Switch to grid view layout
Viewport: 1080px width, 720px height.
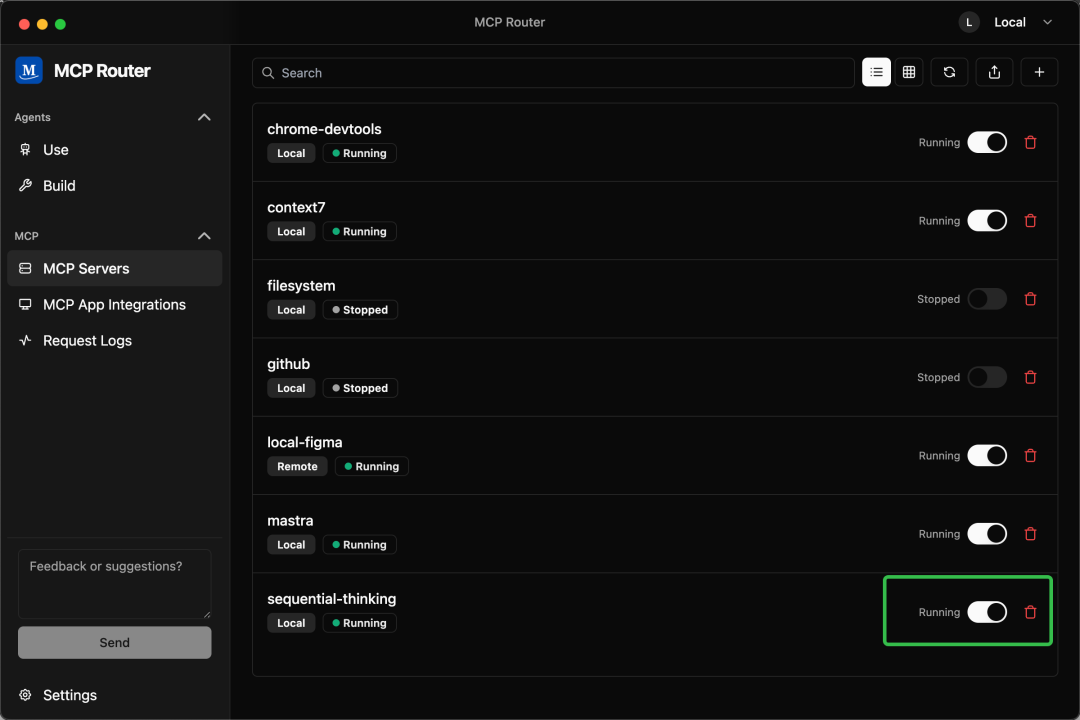(x=909, y=72)
